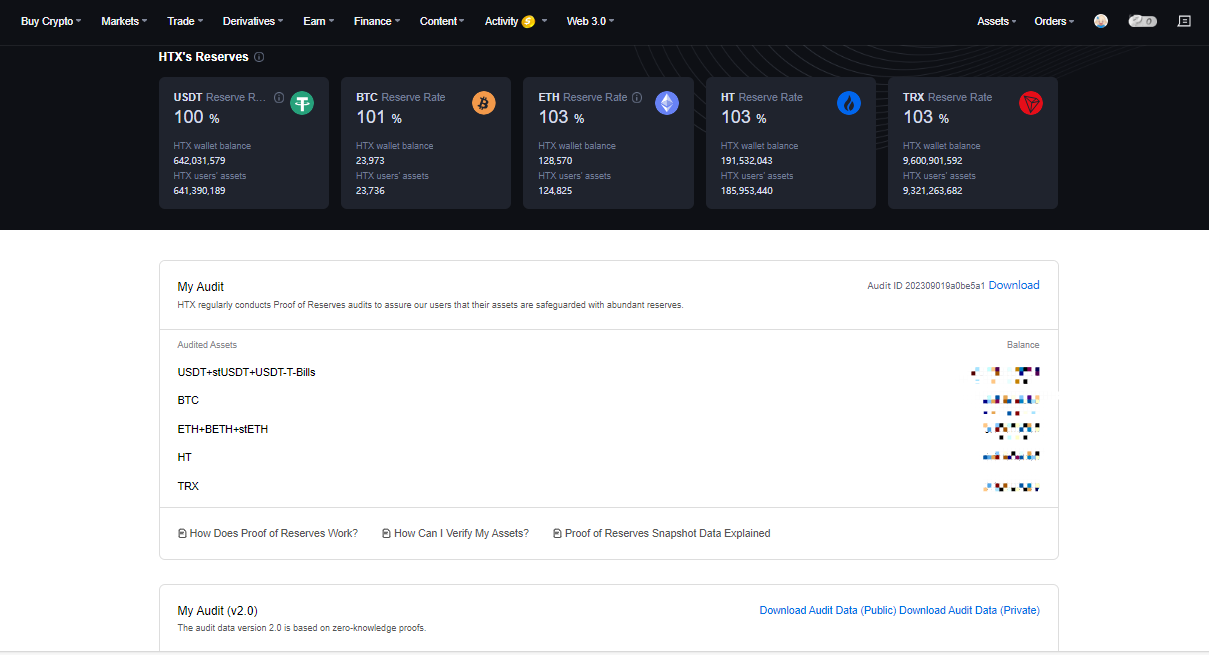Open the user profile avatar

[1101, 21]
